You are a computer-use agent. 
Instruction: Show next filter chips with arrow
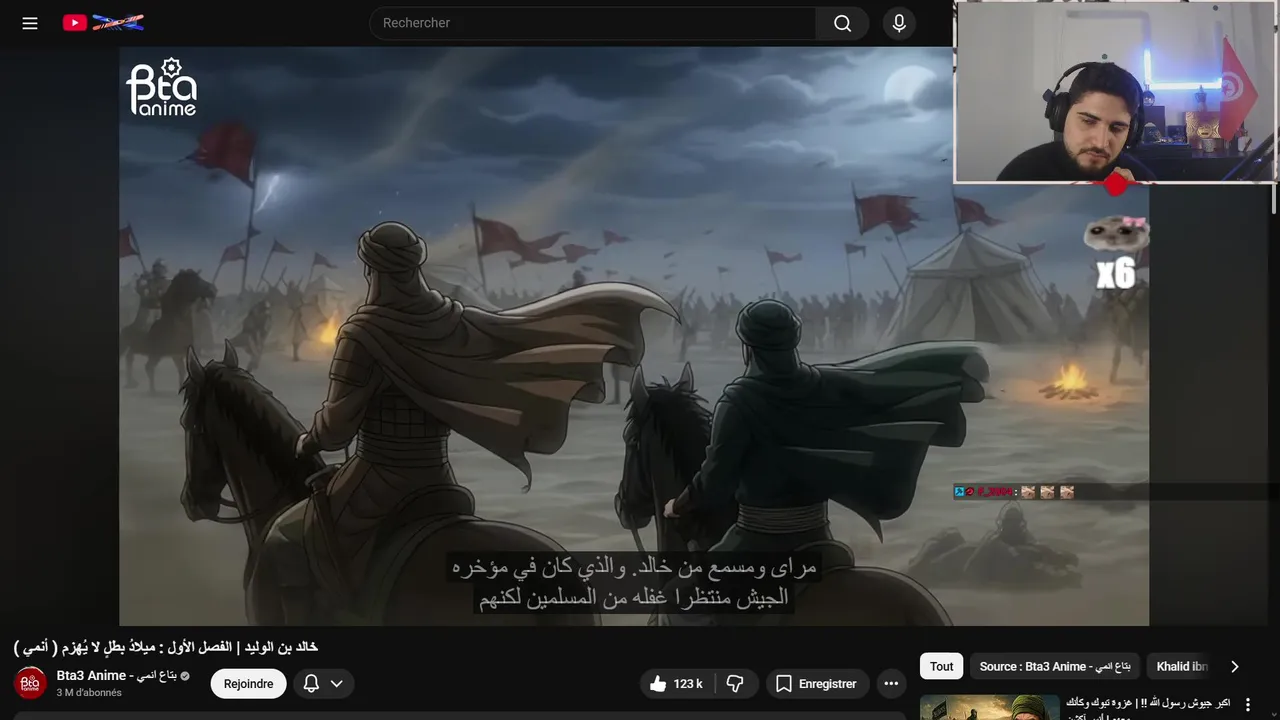click(1234, 666)
